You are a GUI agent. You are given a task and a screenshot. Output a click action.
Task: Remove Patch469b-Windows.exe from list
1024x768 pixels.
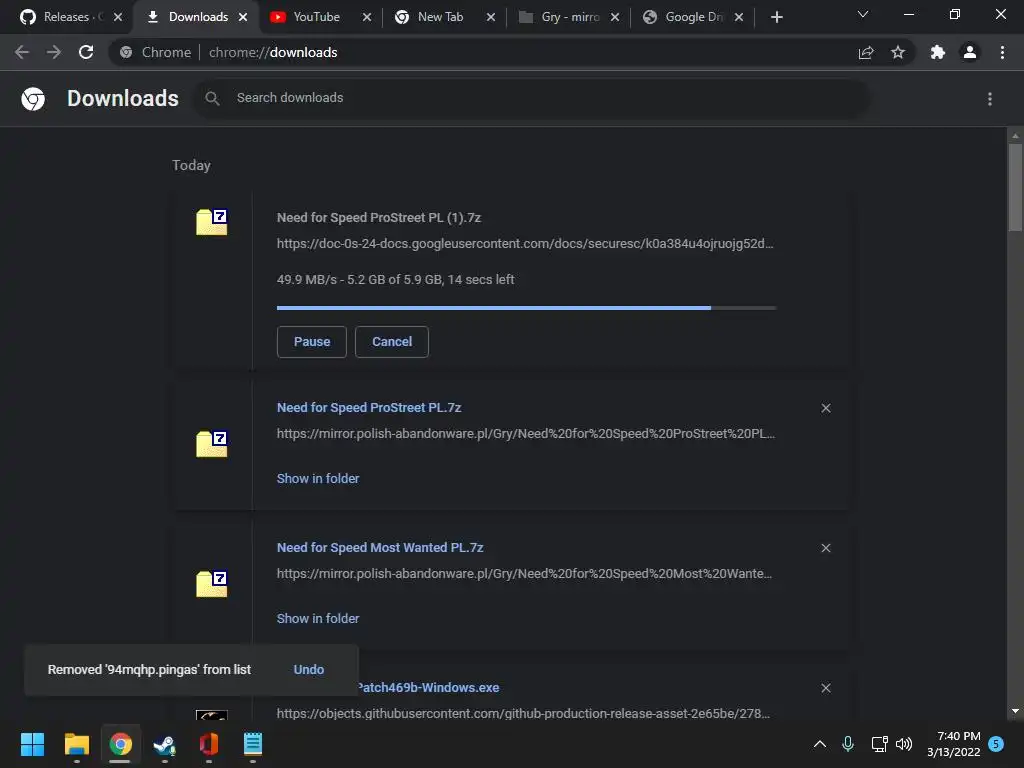click(x=826, y=688)
